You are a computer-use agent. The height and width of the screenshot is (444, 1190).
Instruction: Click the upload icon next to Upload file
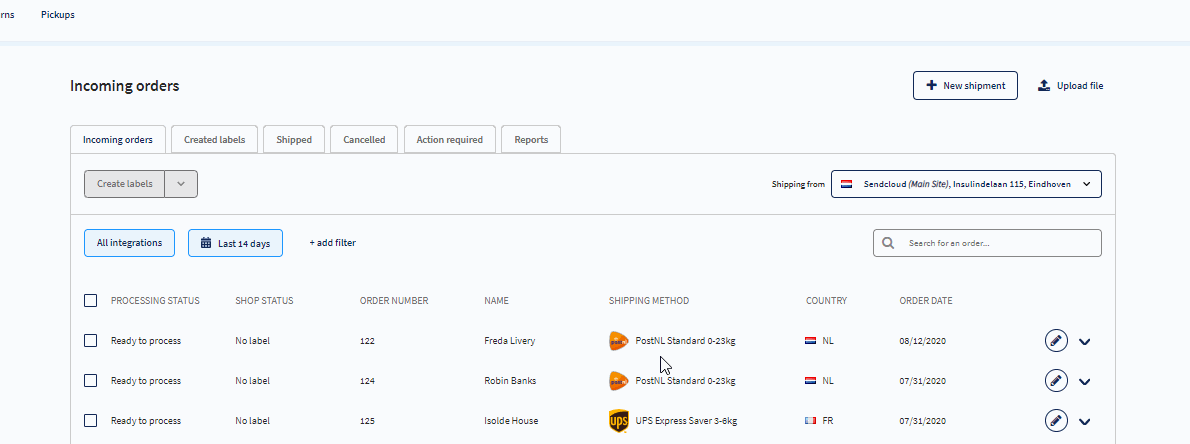point(1044,86)
